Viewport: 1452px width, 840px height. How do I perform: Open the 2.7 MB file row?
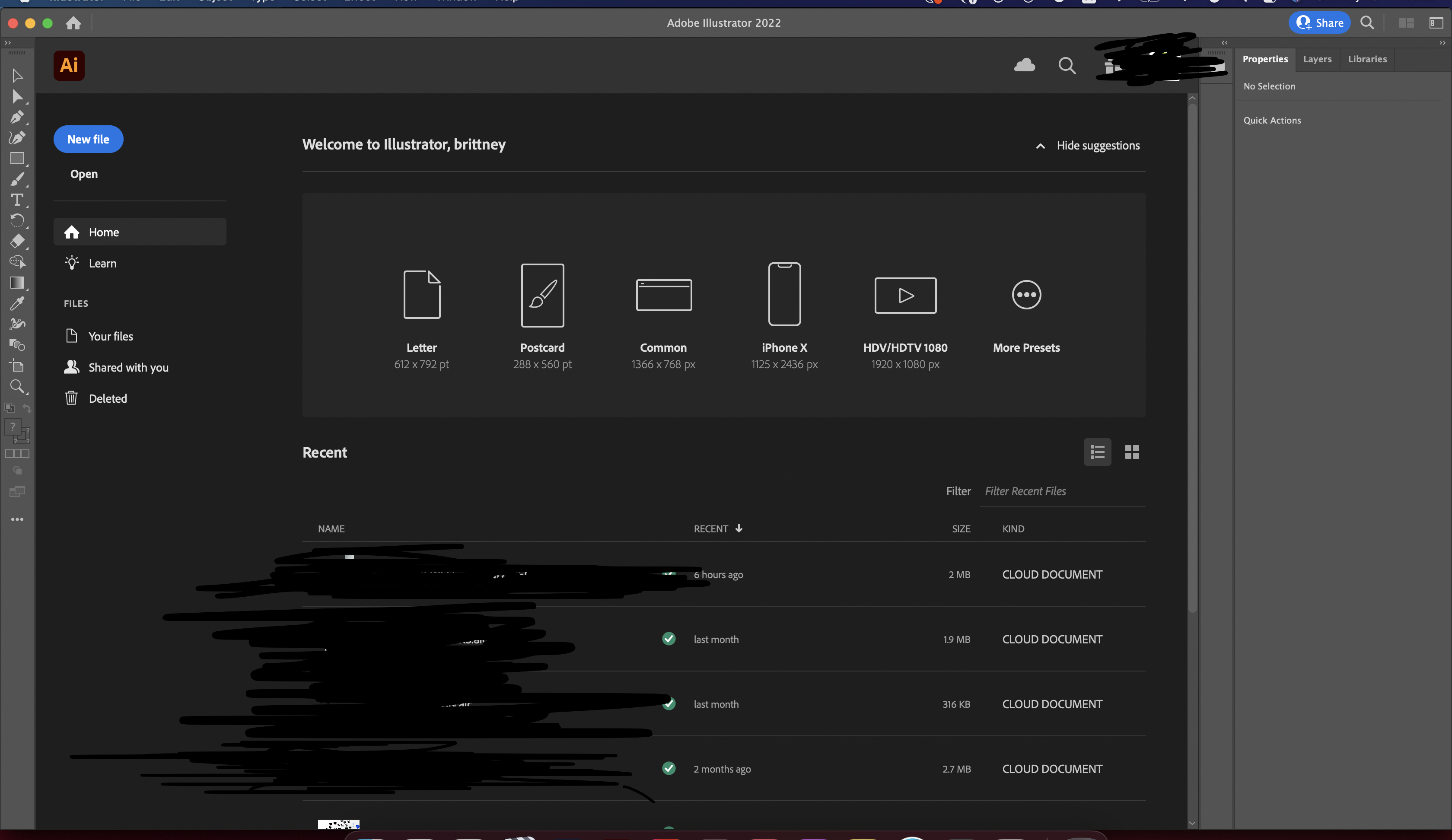tap(724, 769)
